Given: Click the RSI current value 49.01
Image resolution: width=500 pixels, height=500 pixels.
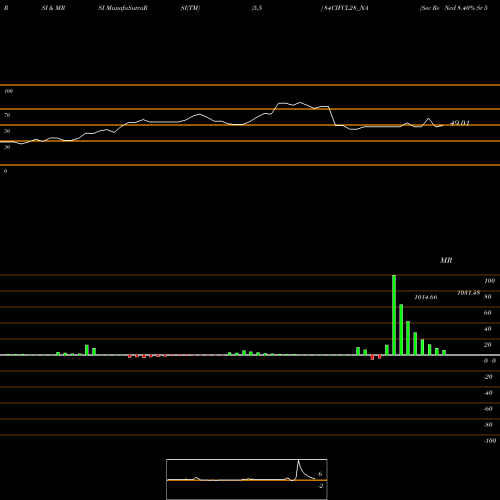Looking at the screenshot, I should coord(460,123).
